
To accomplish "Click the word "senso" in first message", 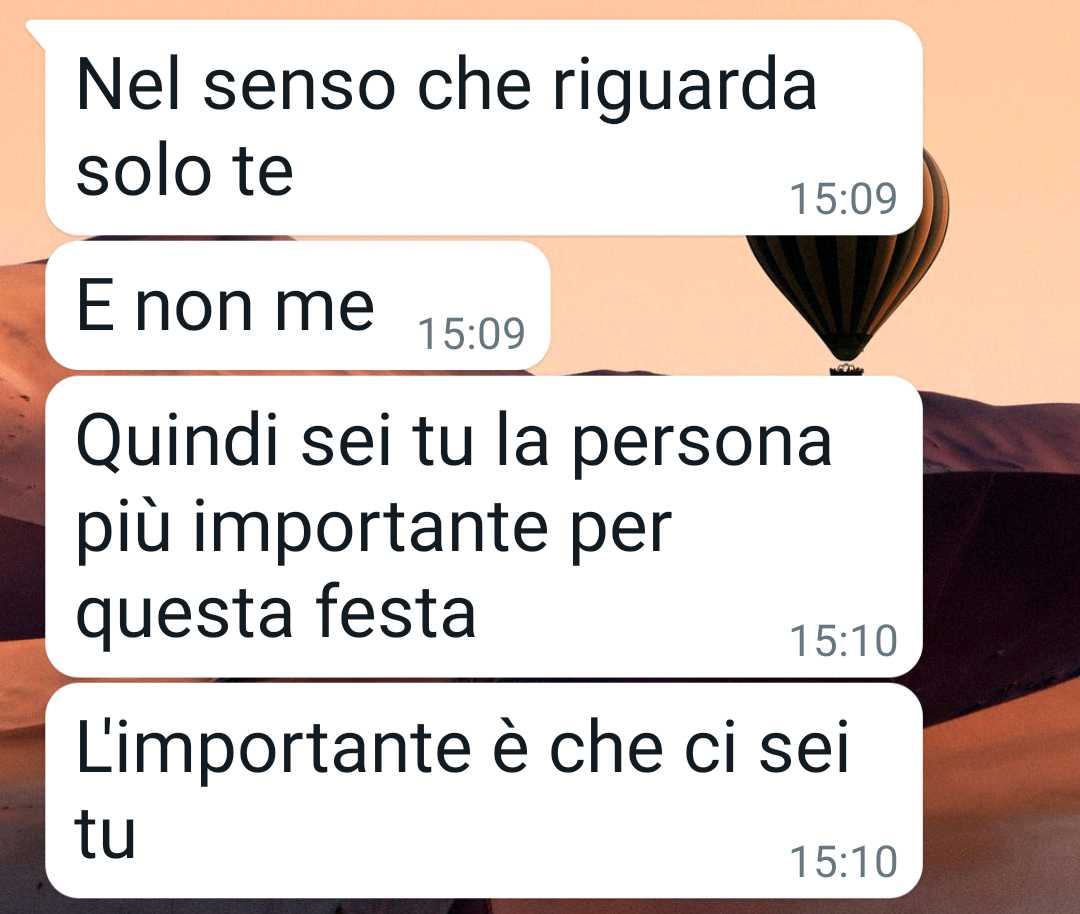I will tap(299, 88).
